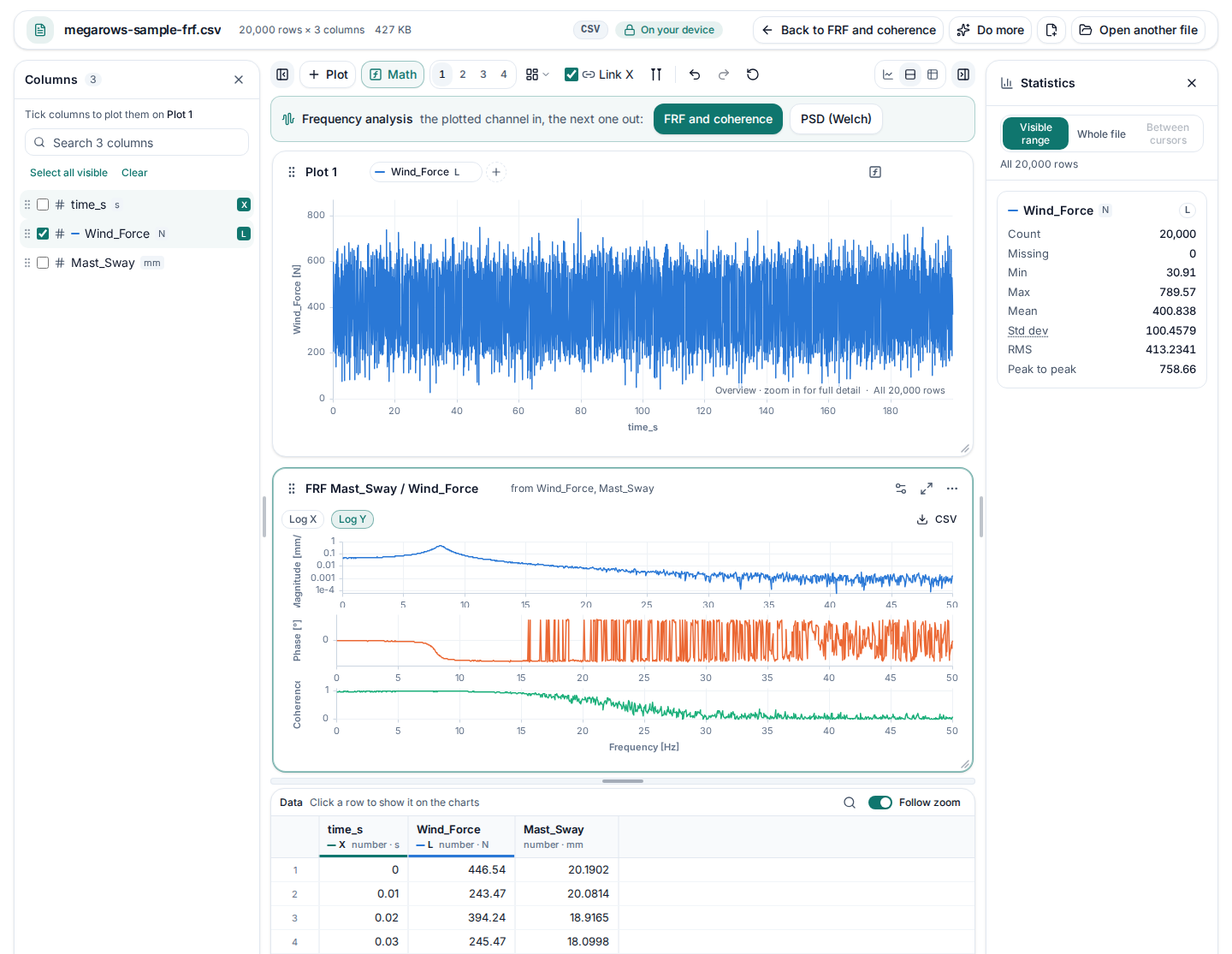Open FRF plot settings sliders icon
1232x954 pixels.
tap(901, 489)
